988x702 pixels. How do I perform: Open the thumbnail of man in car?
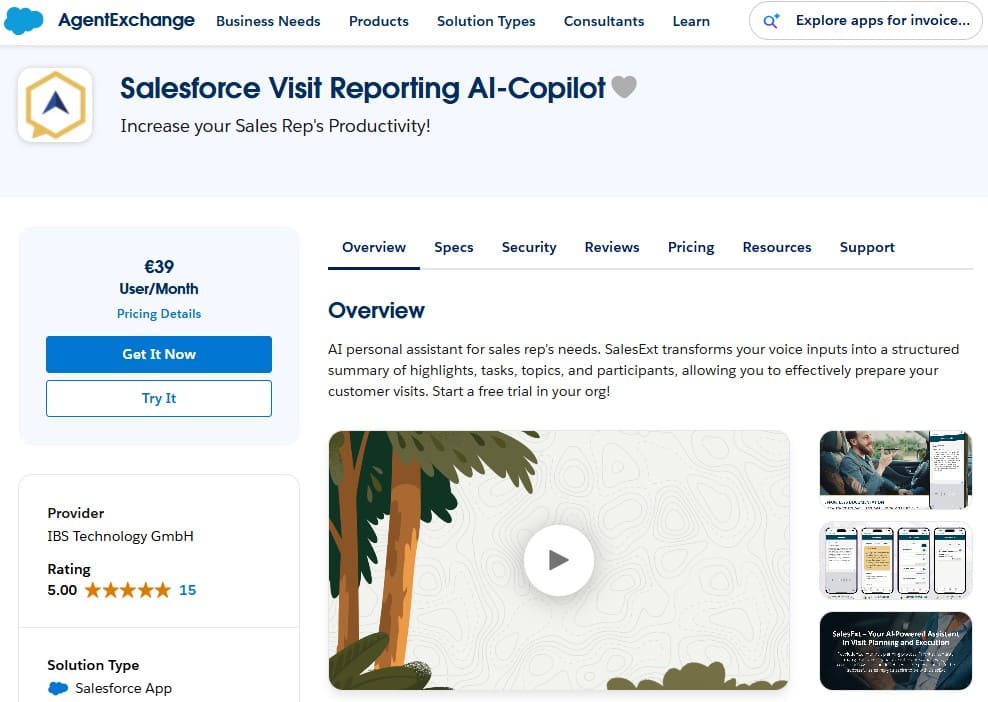click(x=895, y=469)
